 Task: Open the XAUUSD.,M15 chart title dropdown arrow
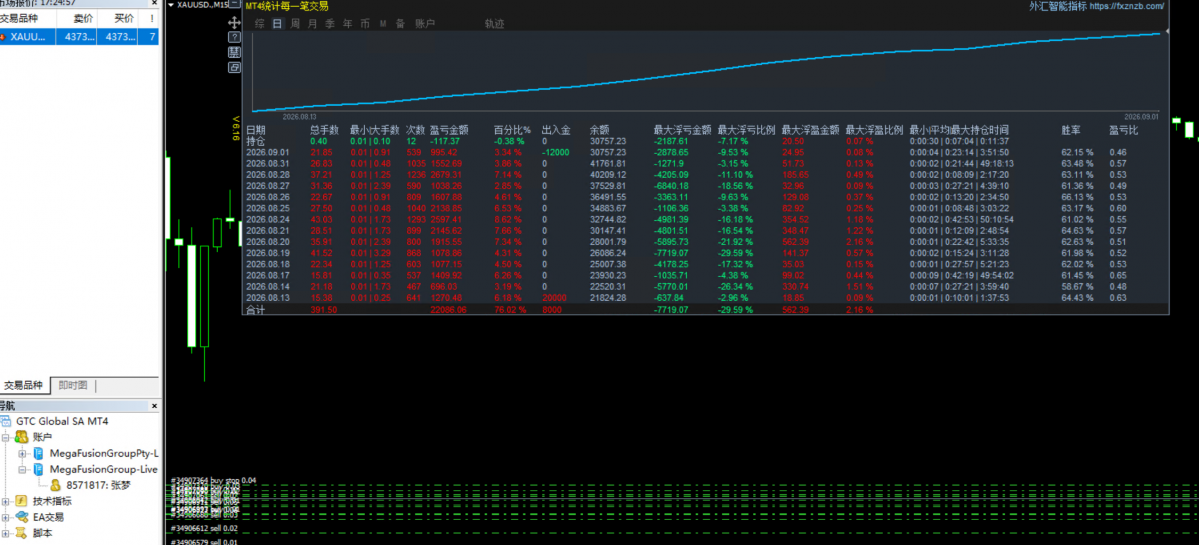point(171,5)
